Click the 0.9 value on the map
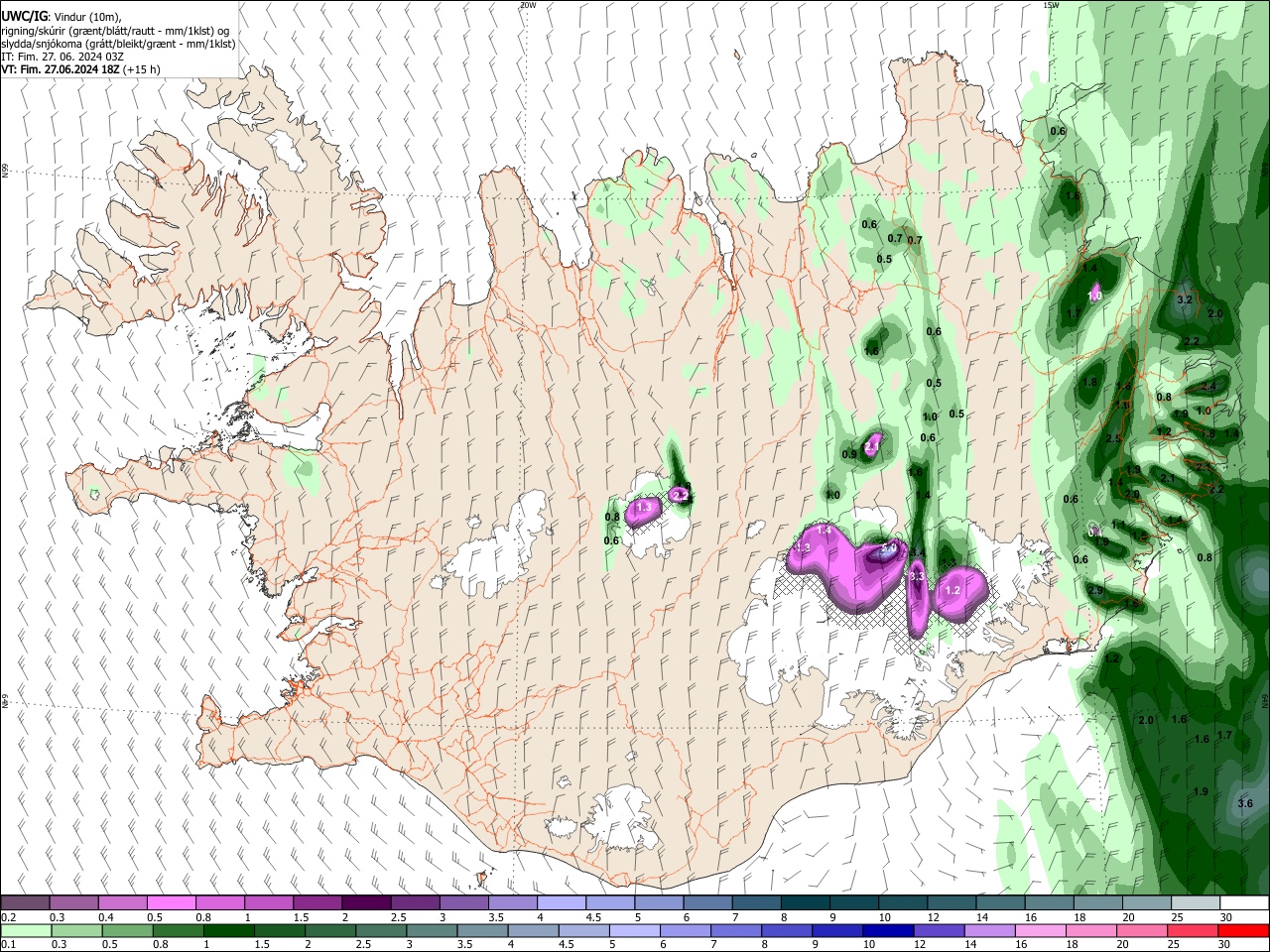Viewport: 1270px width, 952px height. click(849, 454)
